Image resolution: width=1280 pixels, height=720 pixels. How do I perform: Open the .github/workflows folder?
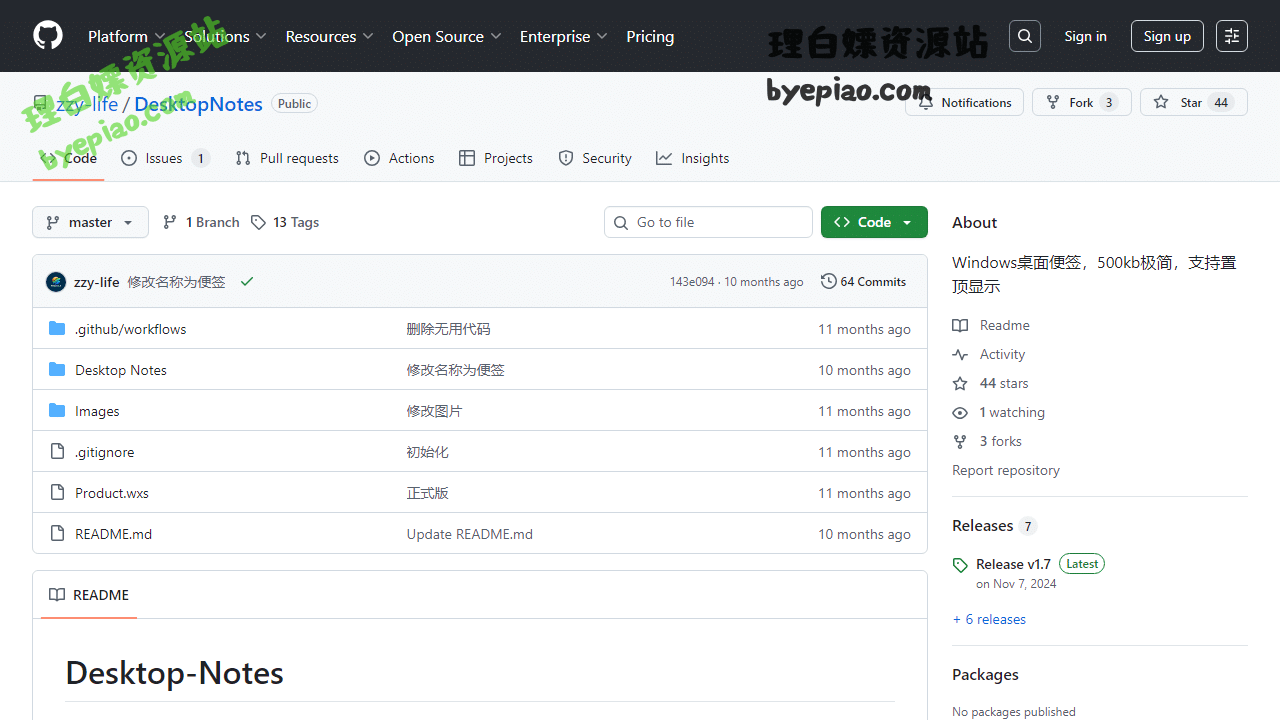(x=130, y=329)
